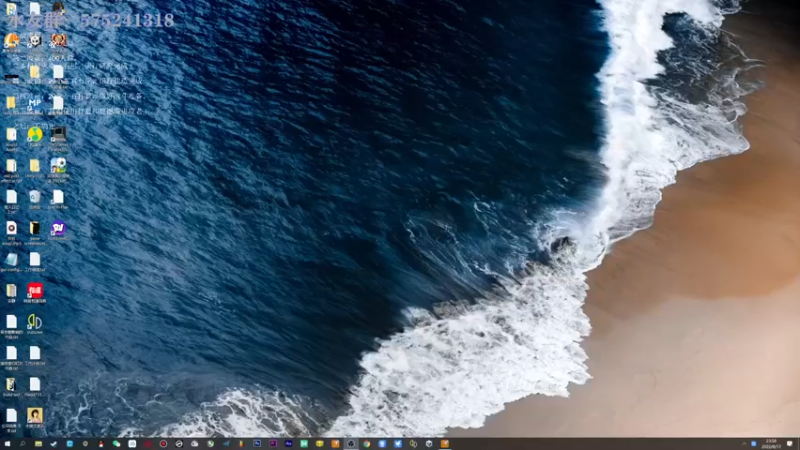Open the red square Chinese app shortcut
800x450 pixels.
[35, 290]
